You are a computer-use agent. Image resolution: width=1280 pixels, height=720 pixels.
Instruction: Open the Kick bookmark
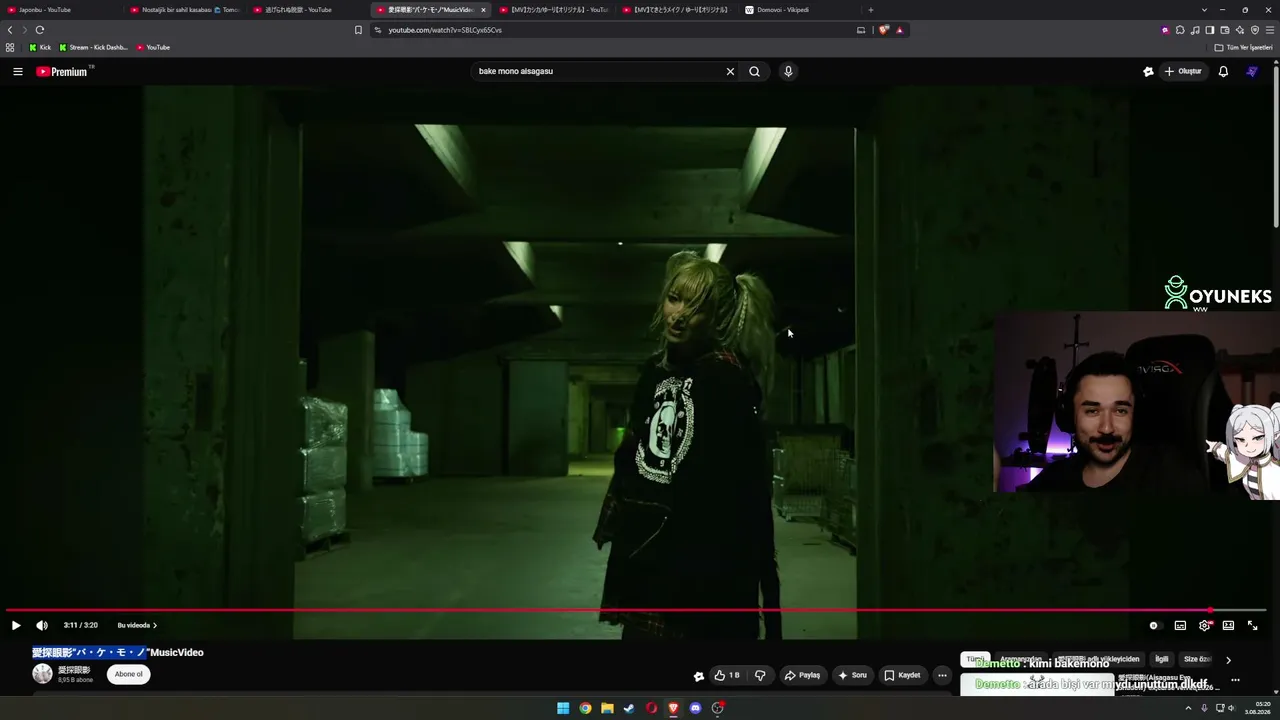[40, 47]
